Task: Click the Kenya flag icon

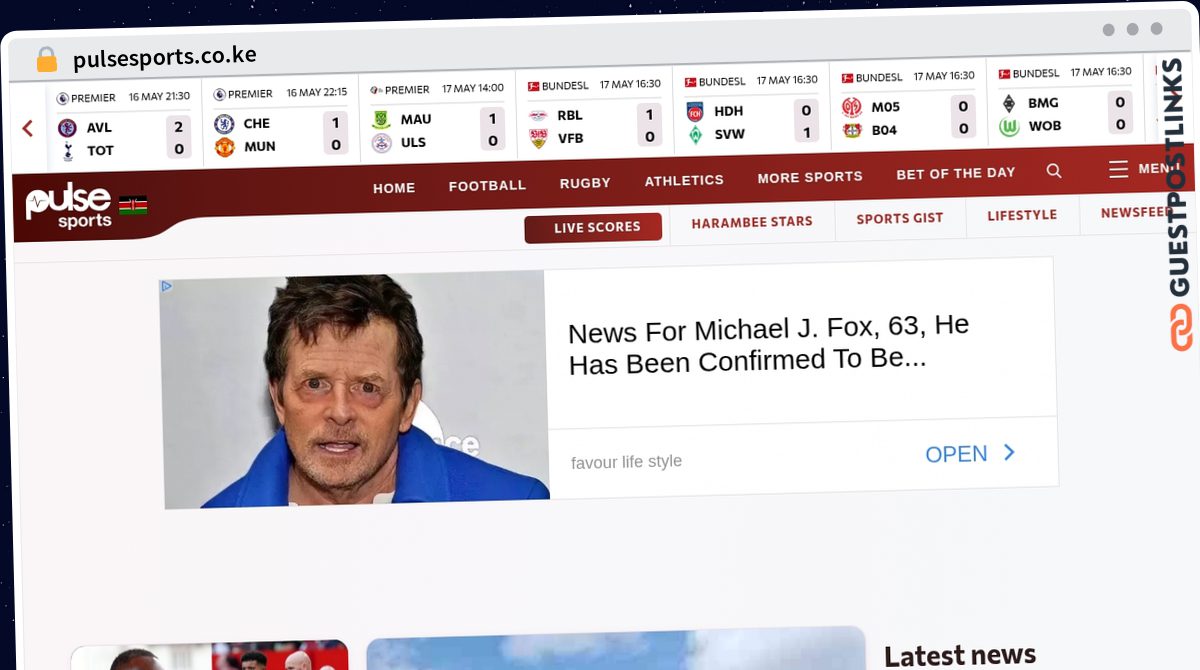Action: point(133,205)
